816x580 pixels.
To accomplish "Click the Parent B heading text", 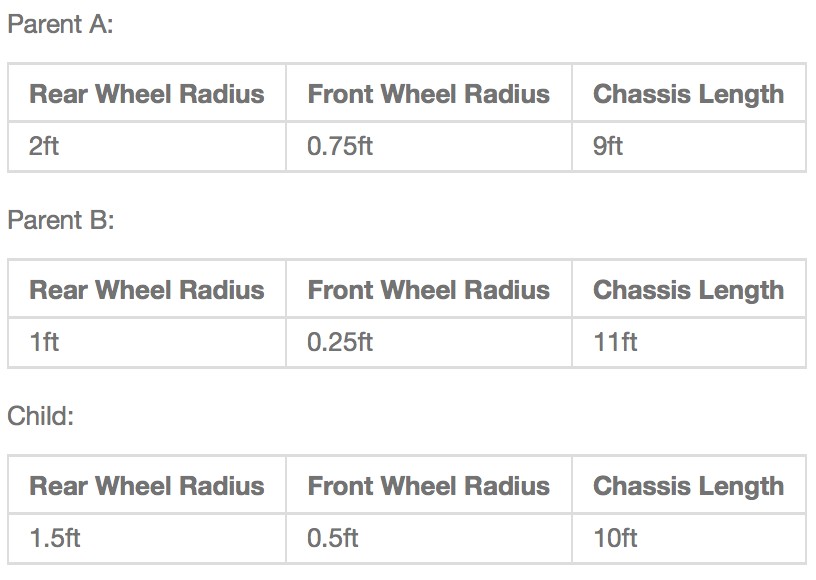I will click(60, 220).
